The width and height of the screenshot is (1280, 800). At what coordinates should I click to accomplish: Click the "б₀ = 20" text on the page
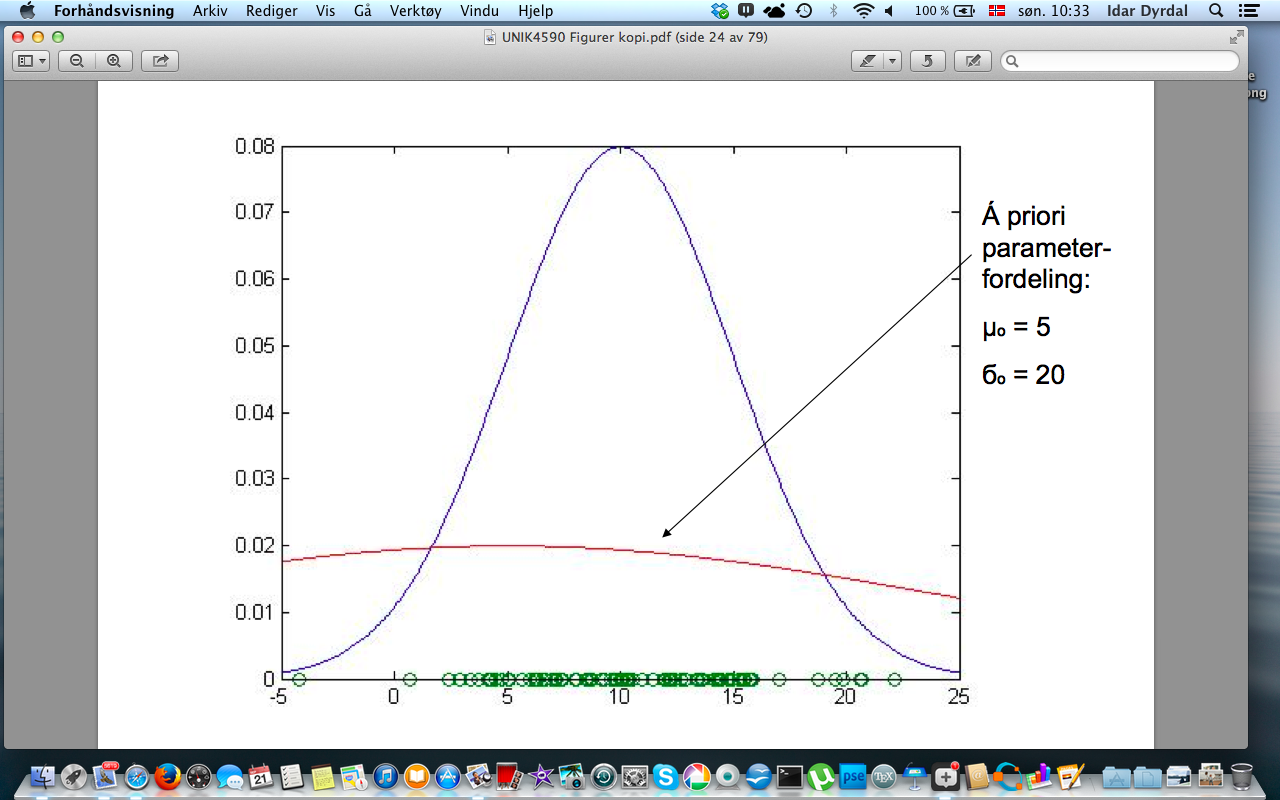coord(1023,376)
